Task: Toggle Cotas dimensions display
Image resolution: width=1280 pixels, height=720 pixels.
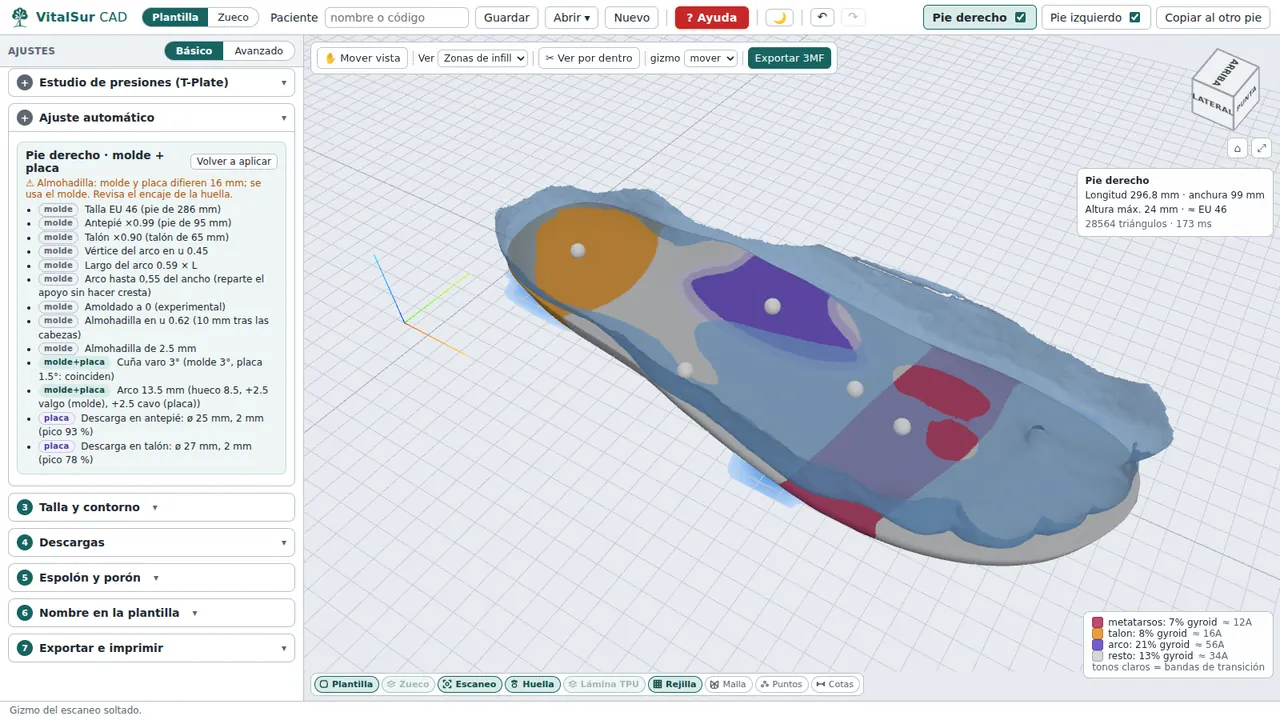Action: (835, 684)
